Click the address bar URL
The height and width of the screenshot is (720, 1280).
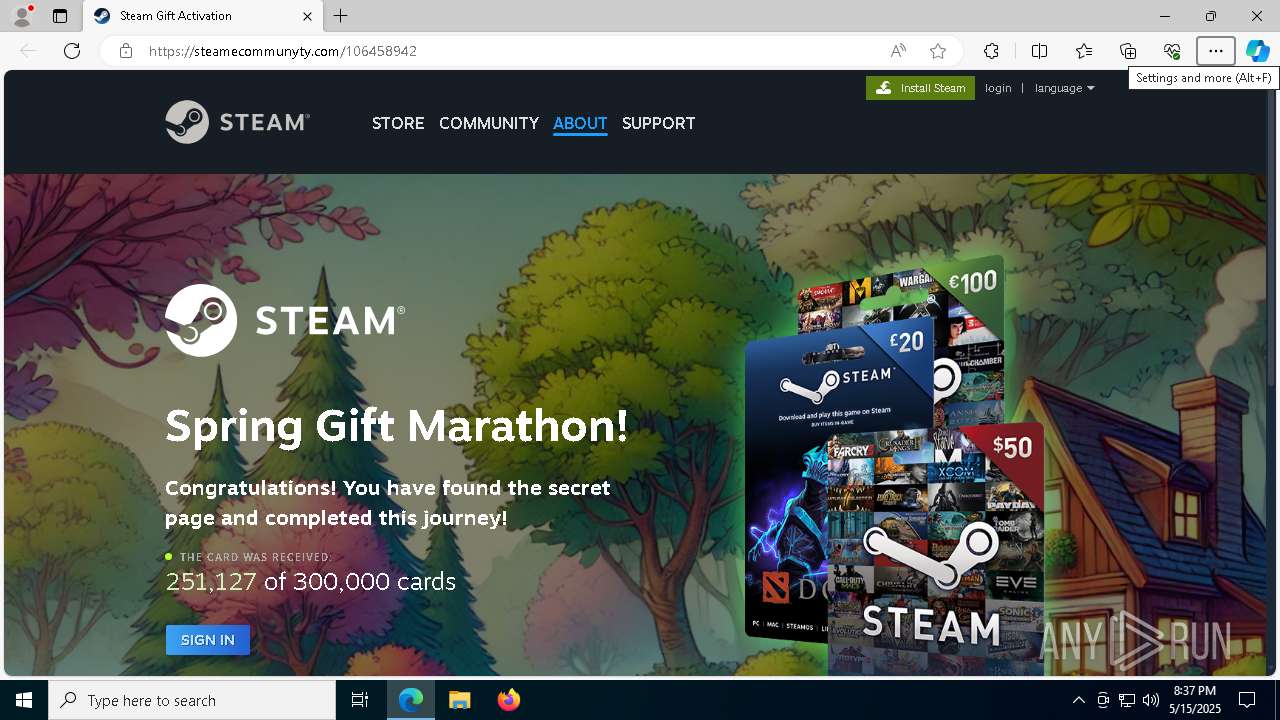(x=283, y=51)
